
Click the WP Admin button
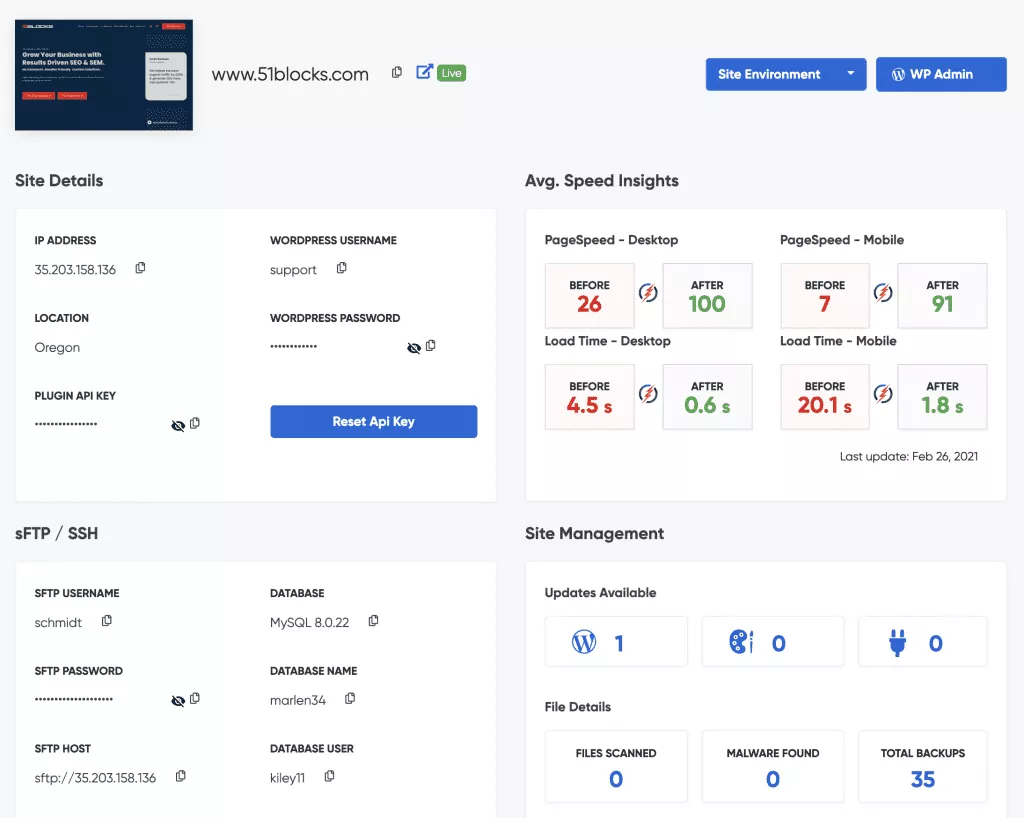940,74
